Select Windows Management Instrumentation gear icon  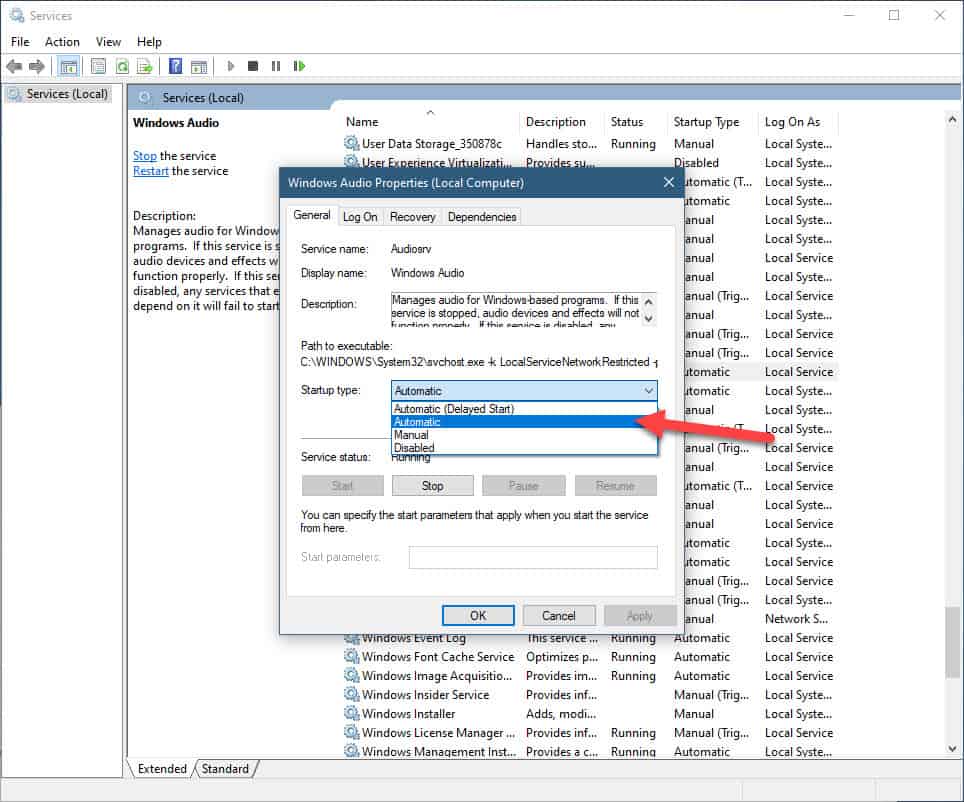(351, 751)
